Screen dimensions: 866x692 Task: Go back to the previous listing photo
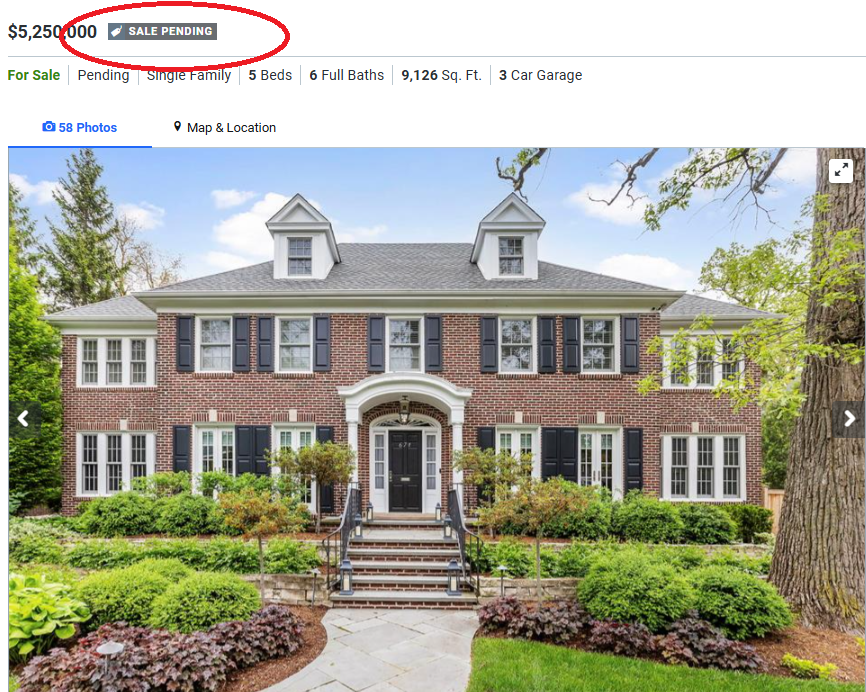point(23,419)
